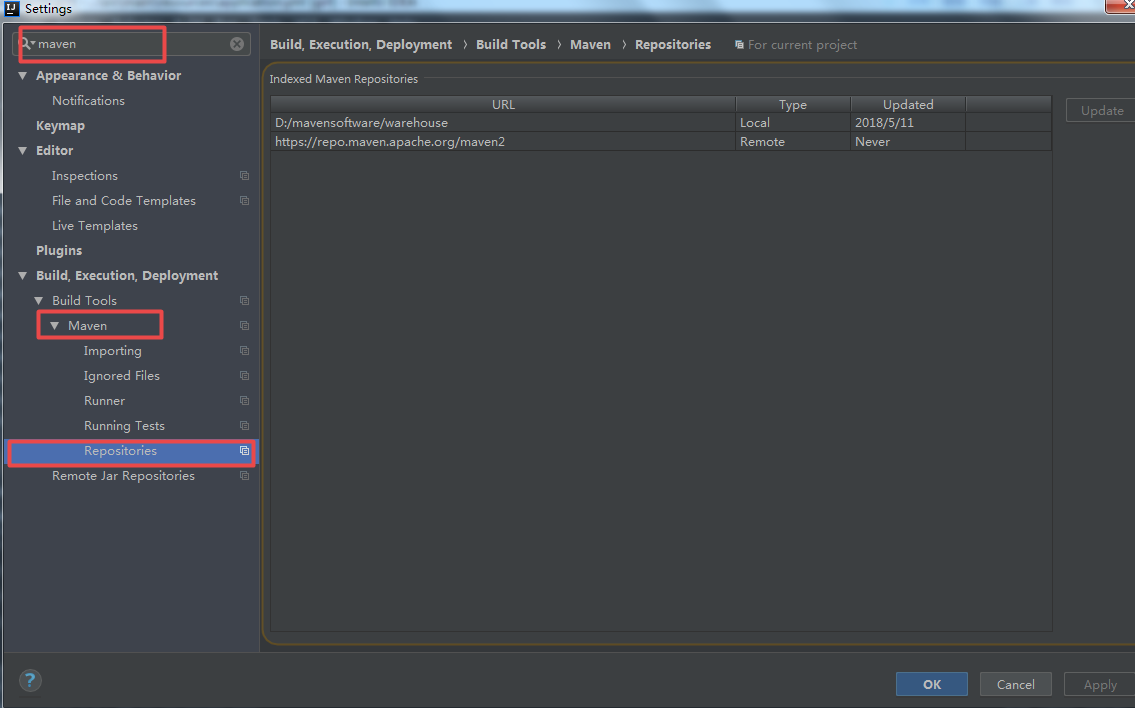Open Remote Jar Repositories page
This screenshot has width=1135, height=708.
tap(123, 476)
